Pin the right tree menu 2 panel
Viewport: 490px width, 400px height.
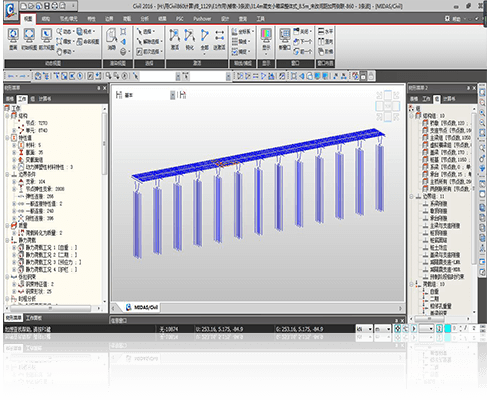pyautogui.click(x=468, y=88)
